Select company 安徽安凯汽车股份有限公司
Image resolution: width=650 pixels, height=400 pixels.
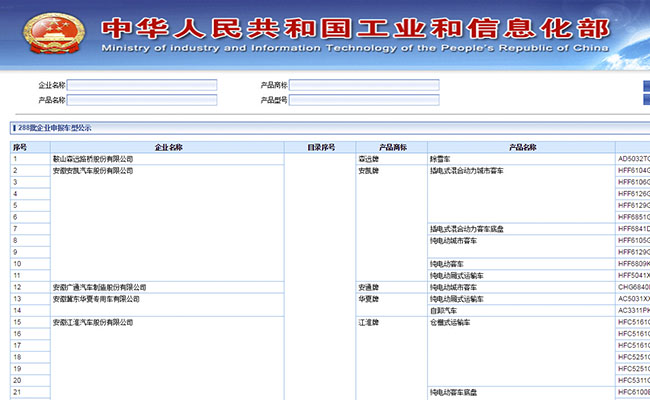[x=93, y=170]
